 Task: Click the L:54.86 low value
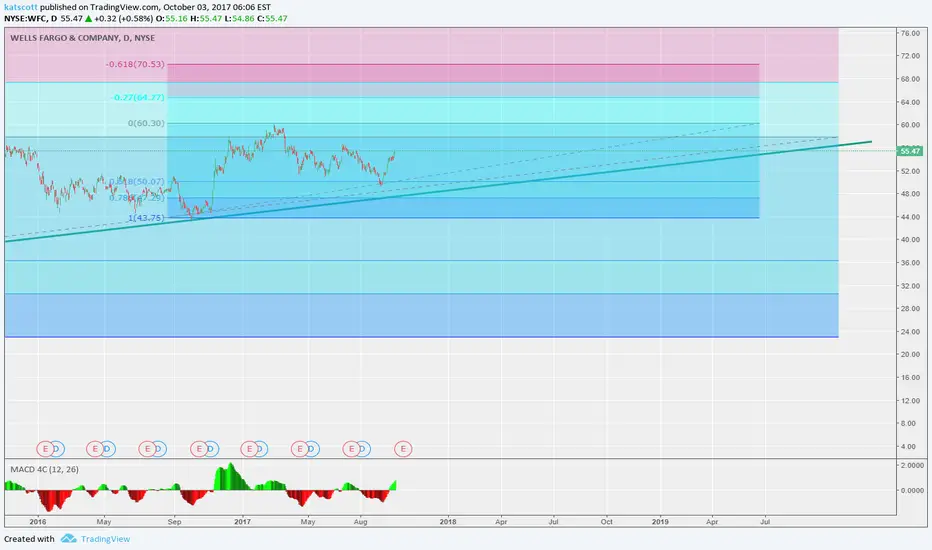click(240, 18)
